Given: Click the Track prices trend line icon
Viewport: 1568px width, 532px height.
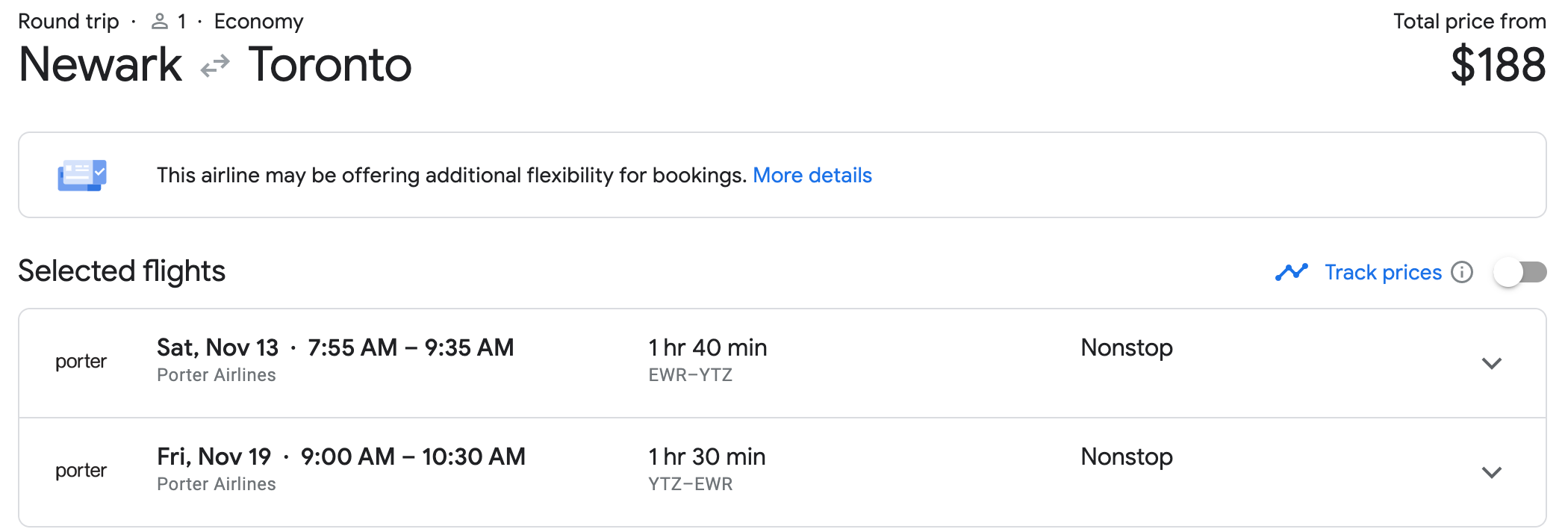Looking at the screenshot, I should pos(1291,272).
